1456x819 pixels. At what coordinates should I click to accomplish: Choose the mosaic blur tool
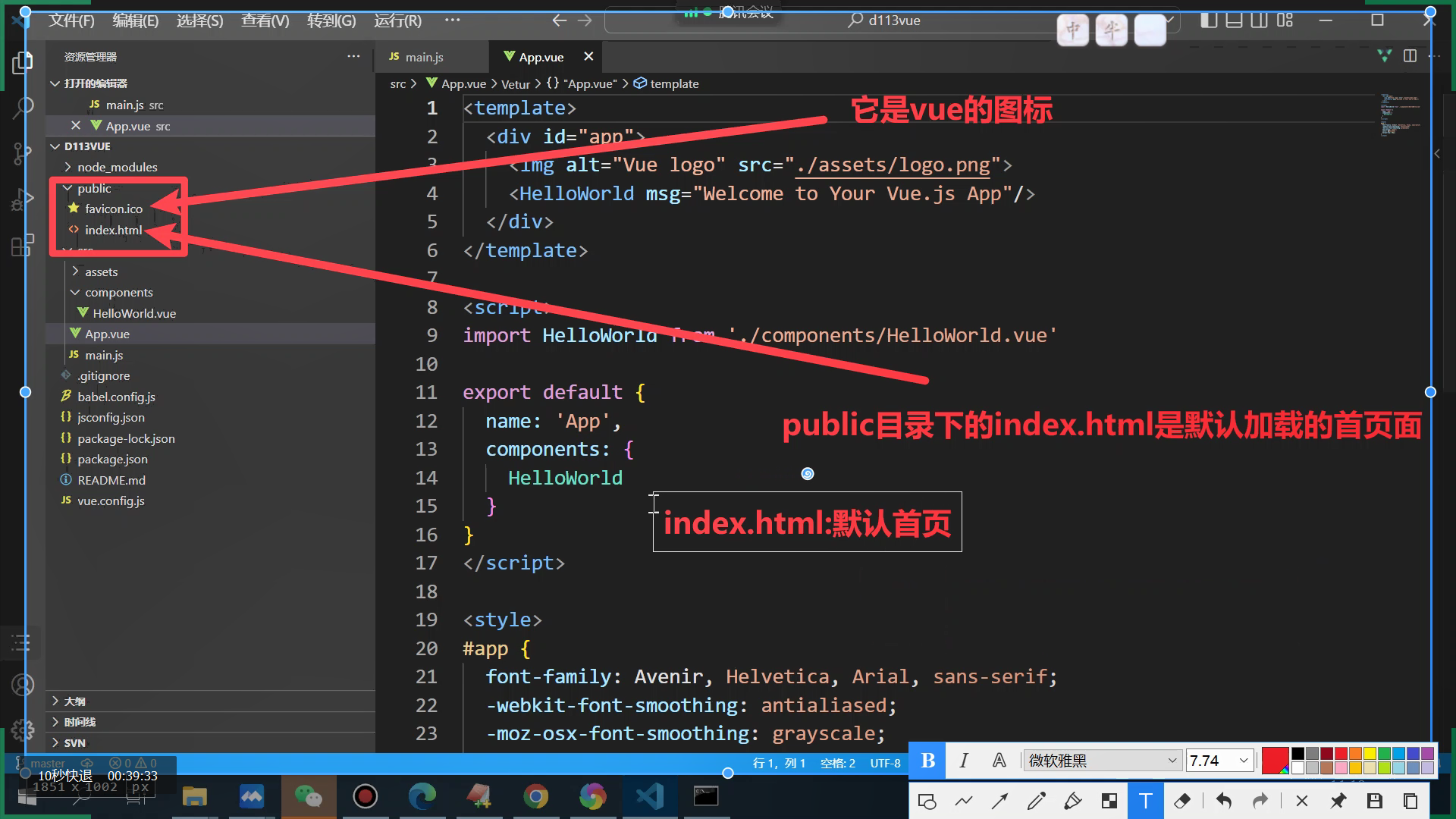click(1109, 801)
